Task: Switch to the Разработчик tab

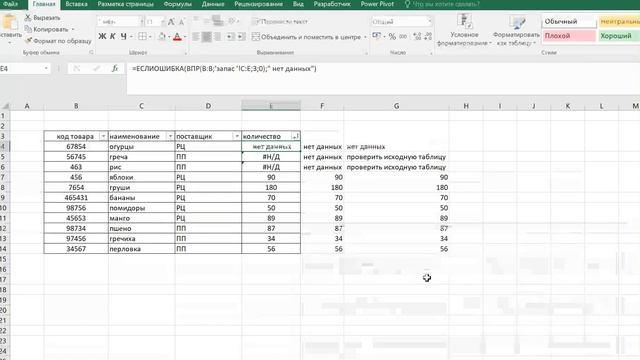Action: (332, 4)
